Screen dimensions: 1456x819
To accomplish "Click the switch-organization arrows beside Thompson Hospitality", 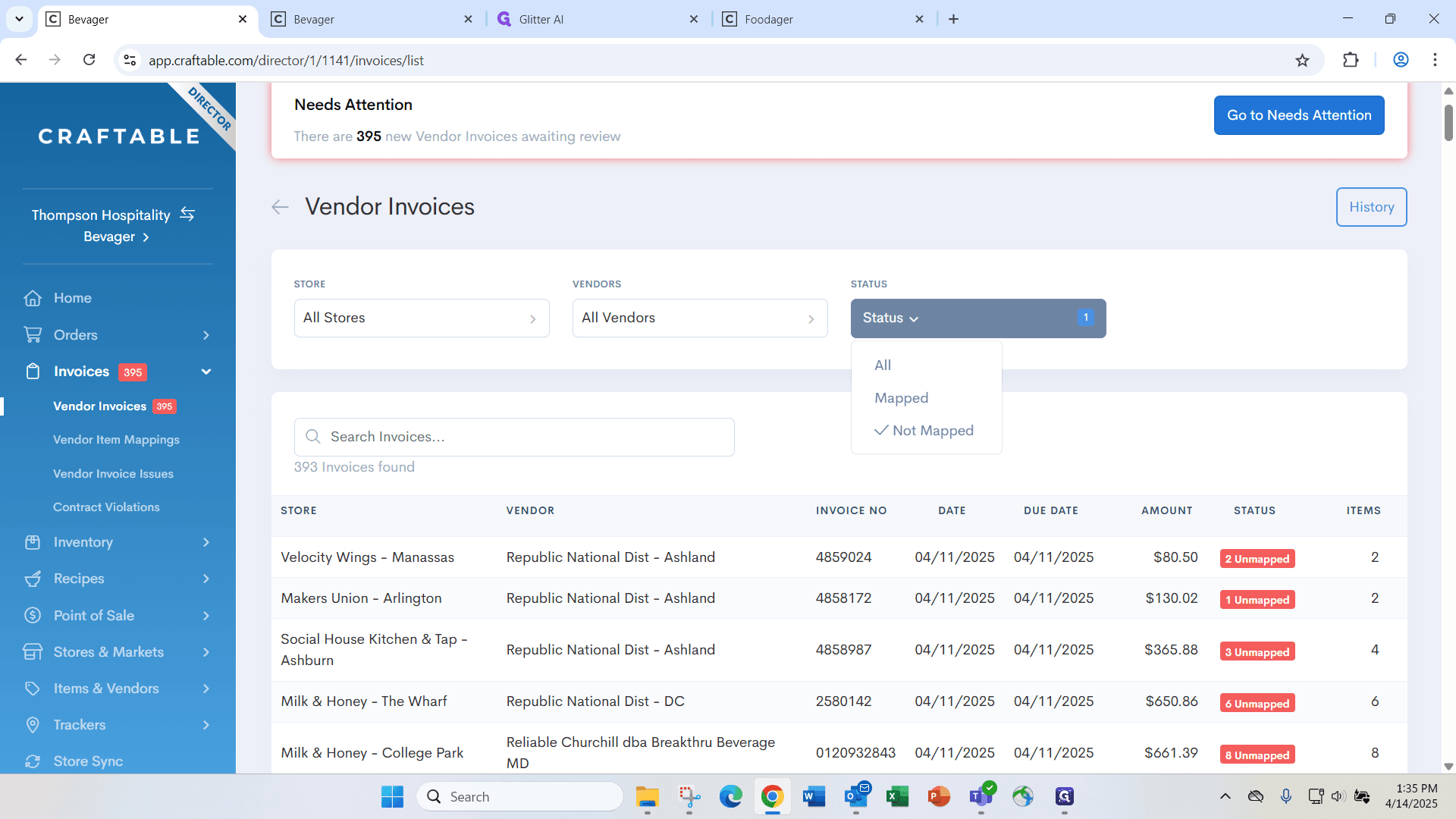I will click(x=187, y=215).
